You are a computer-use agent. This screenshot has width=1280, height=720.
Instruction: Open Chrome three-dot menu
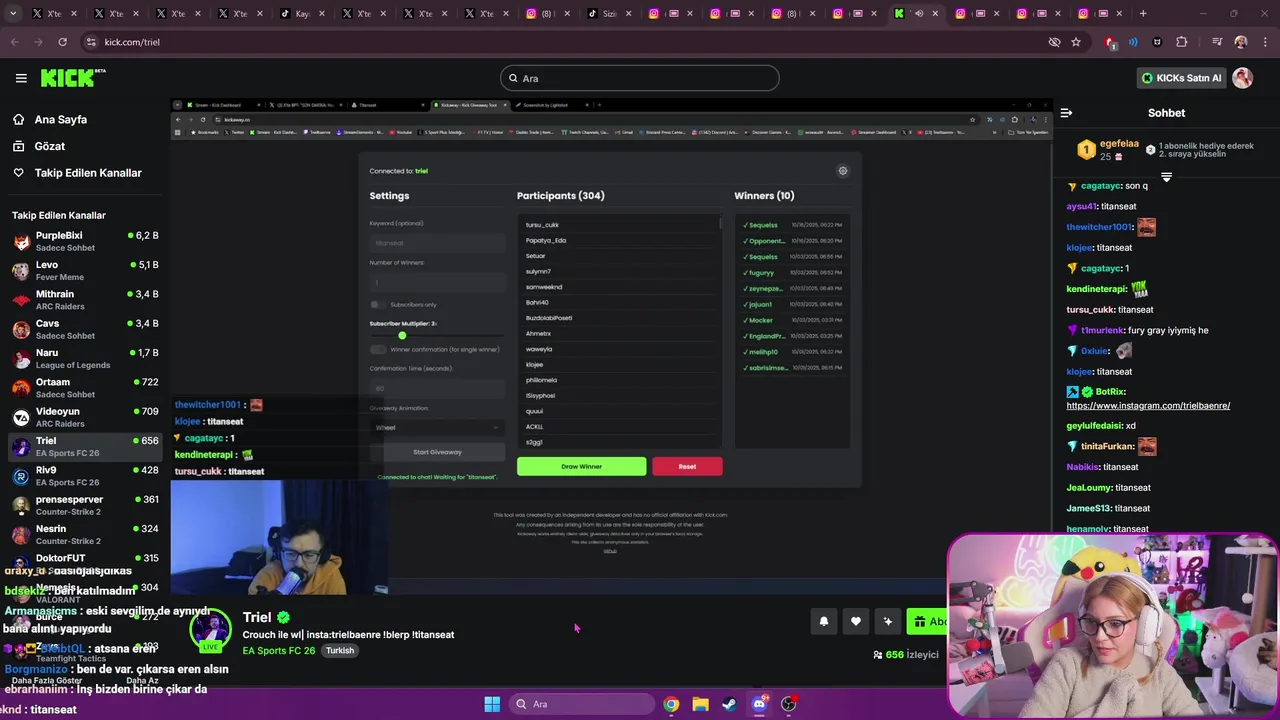click(x=1264, y=42)
